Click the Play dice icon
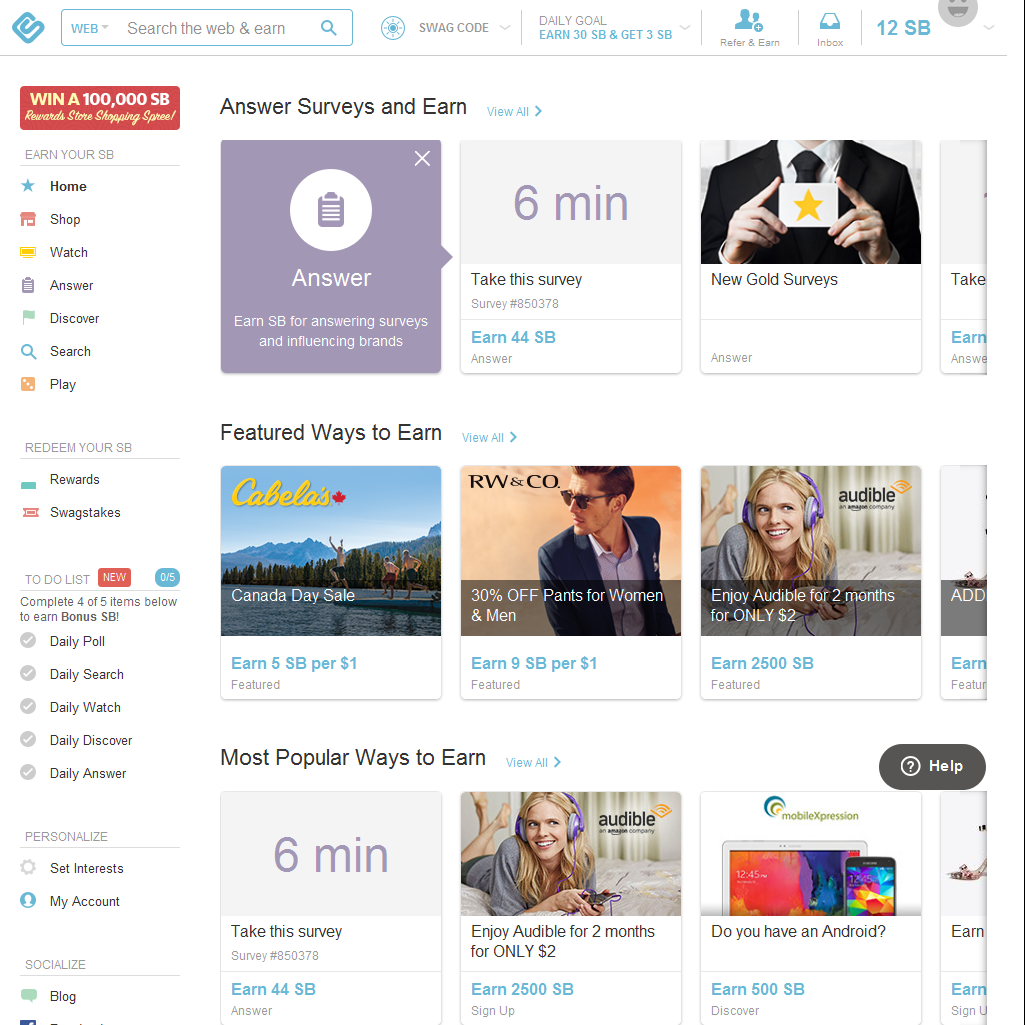 27,384
